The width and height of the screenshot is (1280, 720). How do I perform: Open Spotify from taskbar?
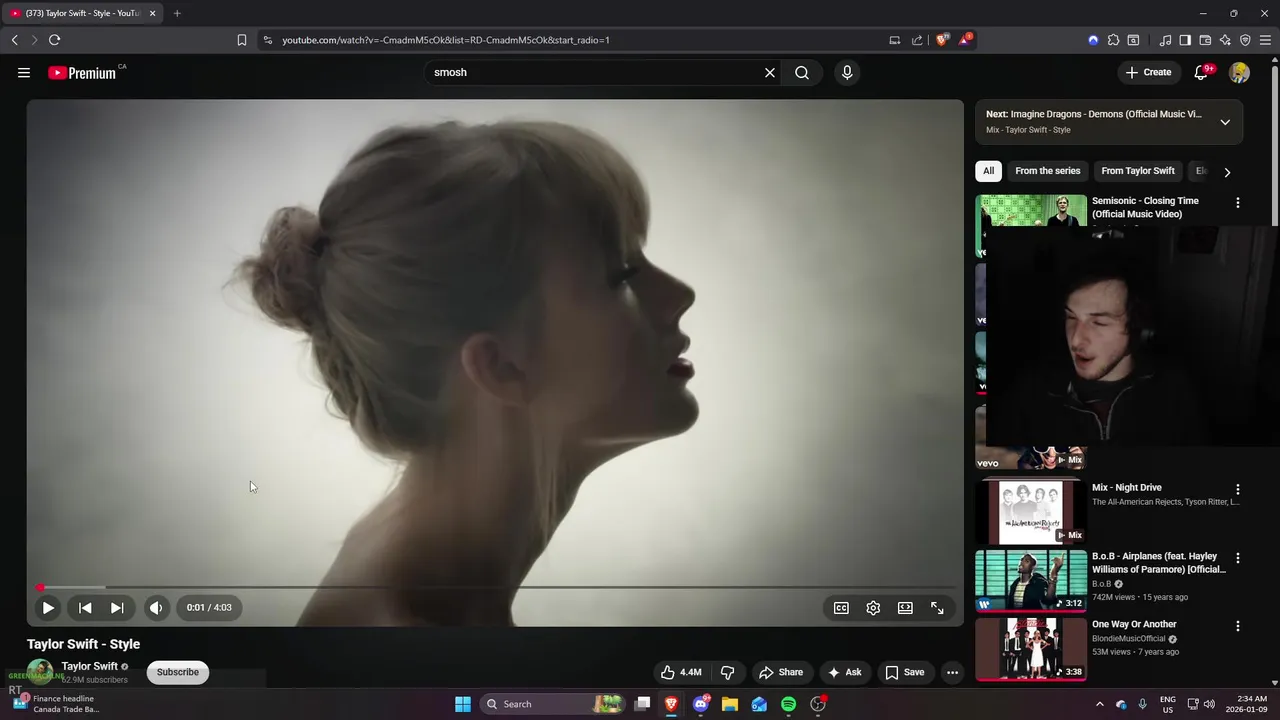(788, 704)
